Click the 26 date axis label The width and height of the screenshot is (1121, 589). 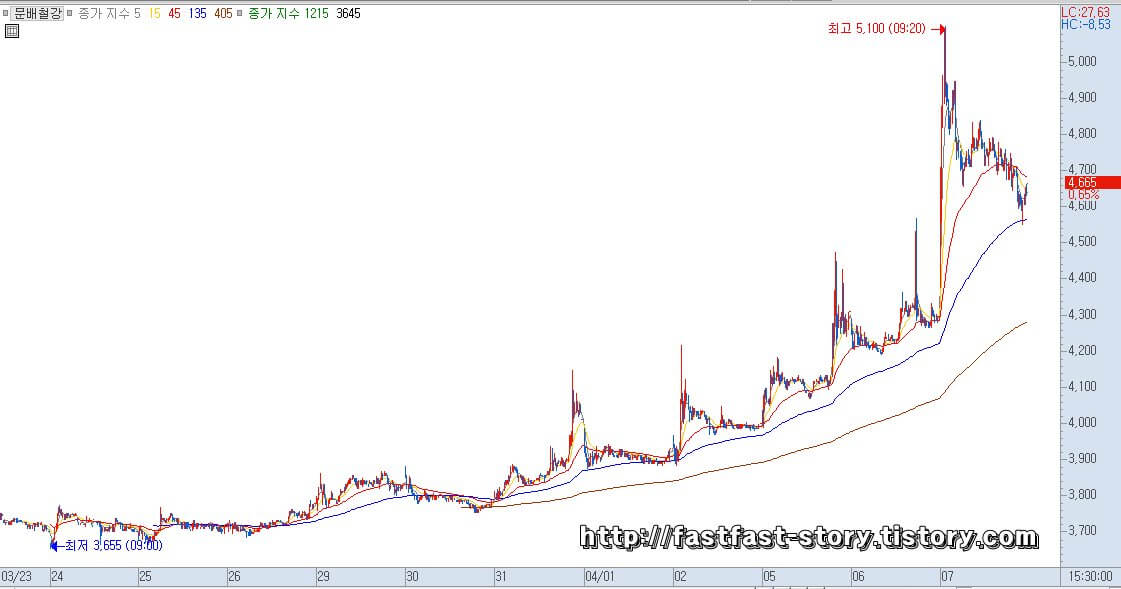point(234,576)
